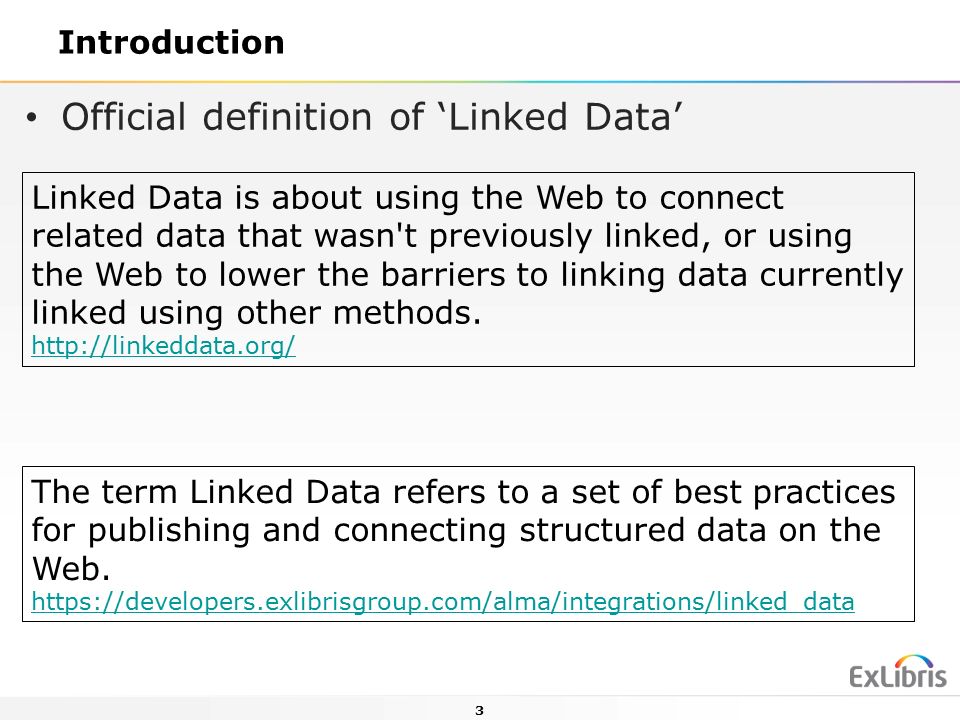Click the text 'related data that wasn't previously linked'
The width and height of the screenshot is (960, 720).
(x=366, y=236)
